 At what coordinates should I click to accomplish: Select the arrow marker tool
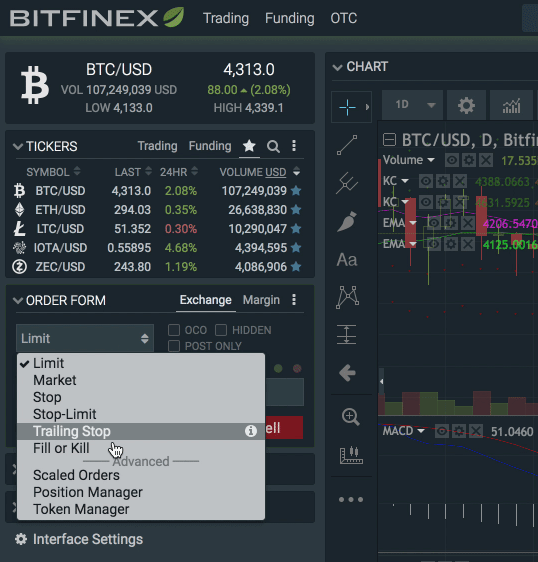(347, 373)
